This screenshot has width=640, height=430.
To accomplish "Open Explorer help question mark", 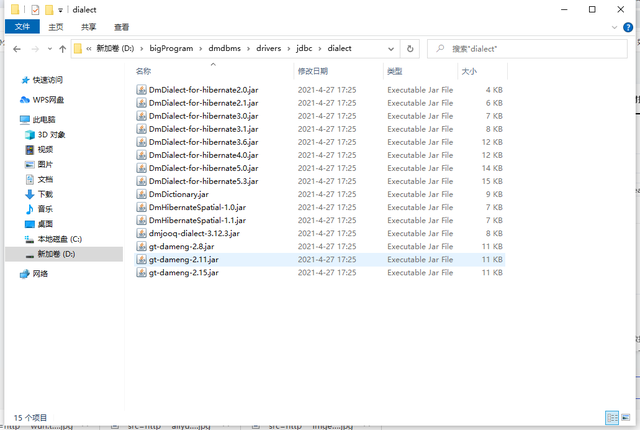I will 628,27.
